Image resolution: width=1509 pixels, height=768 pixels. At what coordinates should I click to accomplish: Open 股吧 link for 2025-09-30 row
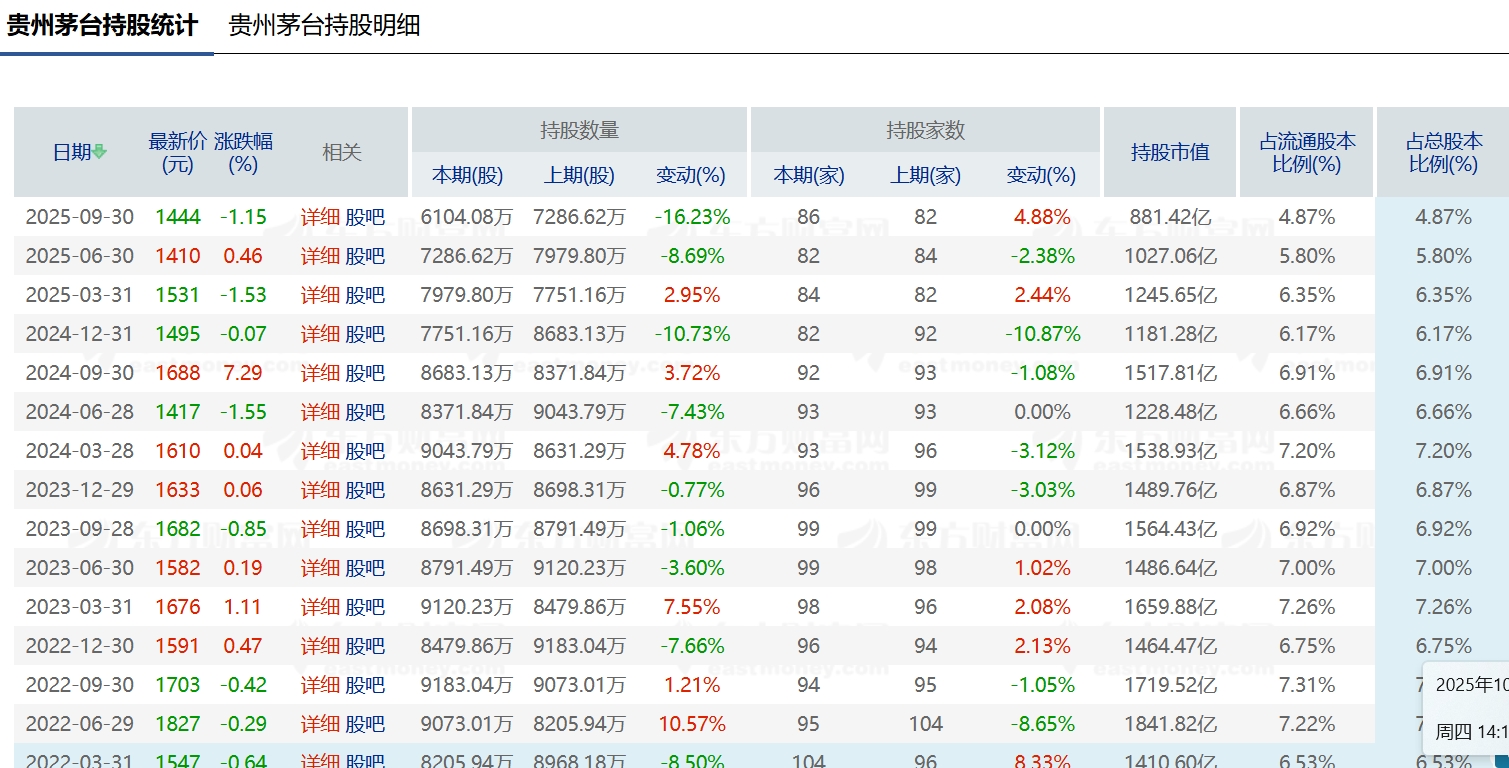(x=365, y=217)
